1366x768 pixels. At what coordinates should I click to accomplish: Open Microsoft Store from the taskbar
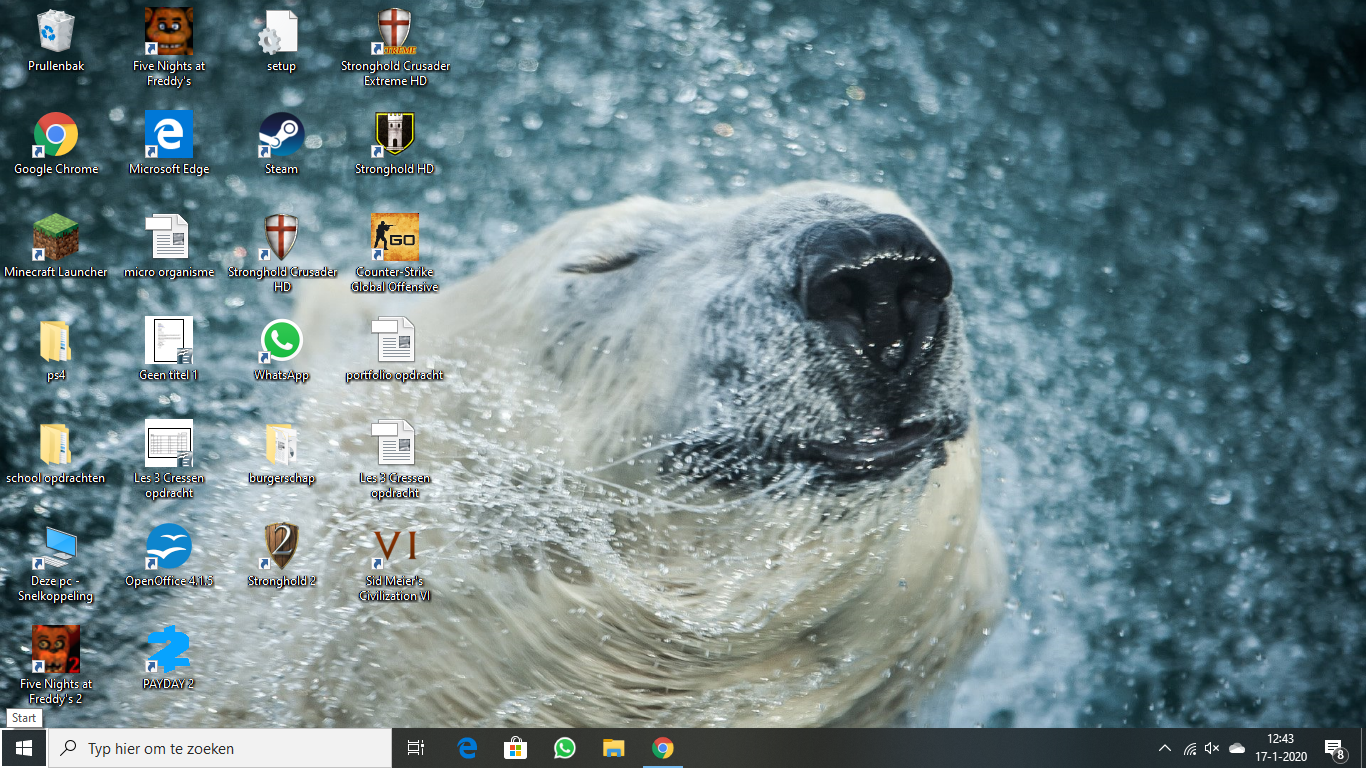tap(515, 748)
